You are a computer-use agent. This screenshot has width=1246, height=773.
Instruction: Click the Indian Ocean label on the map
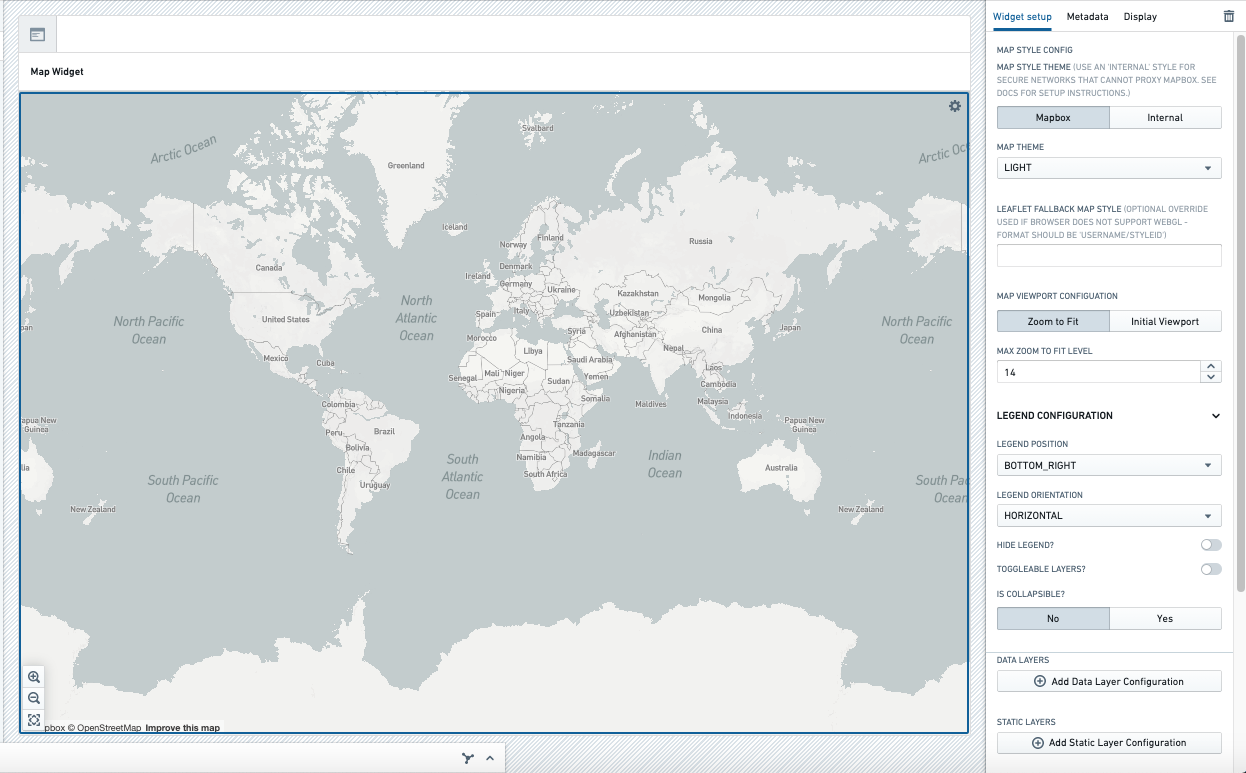[665, 464]
